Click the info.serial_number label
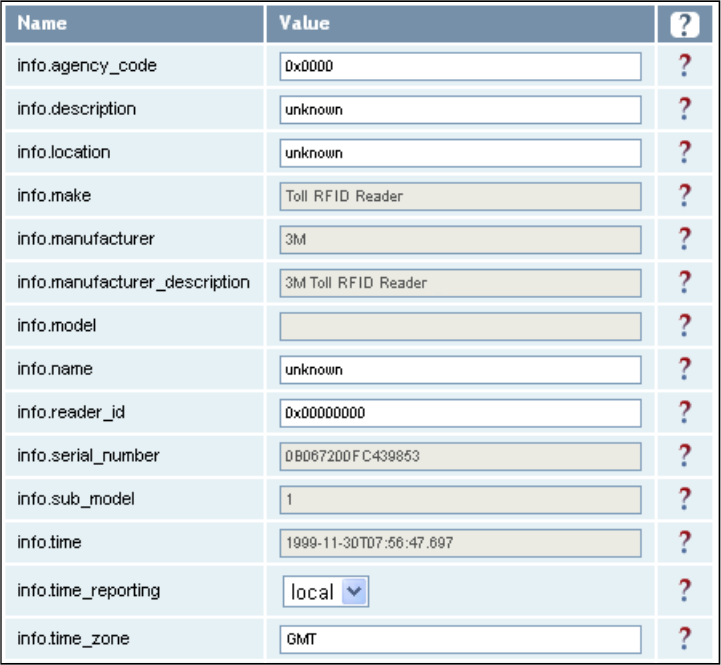 pos(89,456)
